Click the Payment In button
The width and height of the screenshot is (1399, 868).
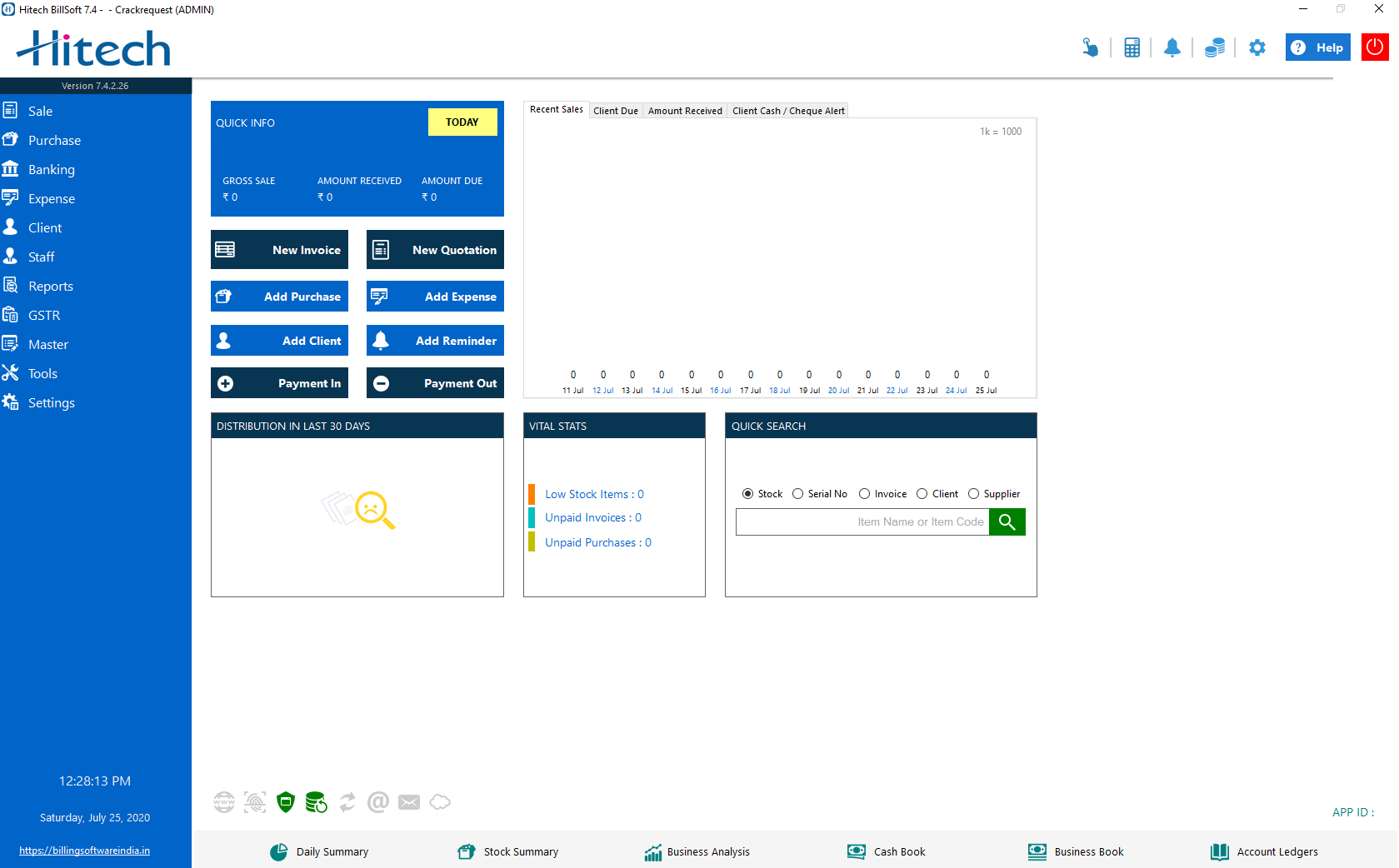click(279, 383)
